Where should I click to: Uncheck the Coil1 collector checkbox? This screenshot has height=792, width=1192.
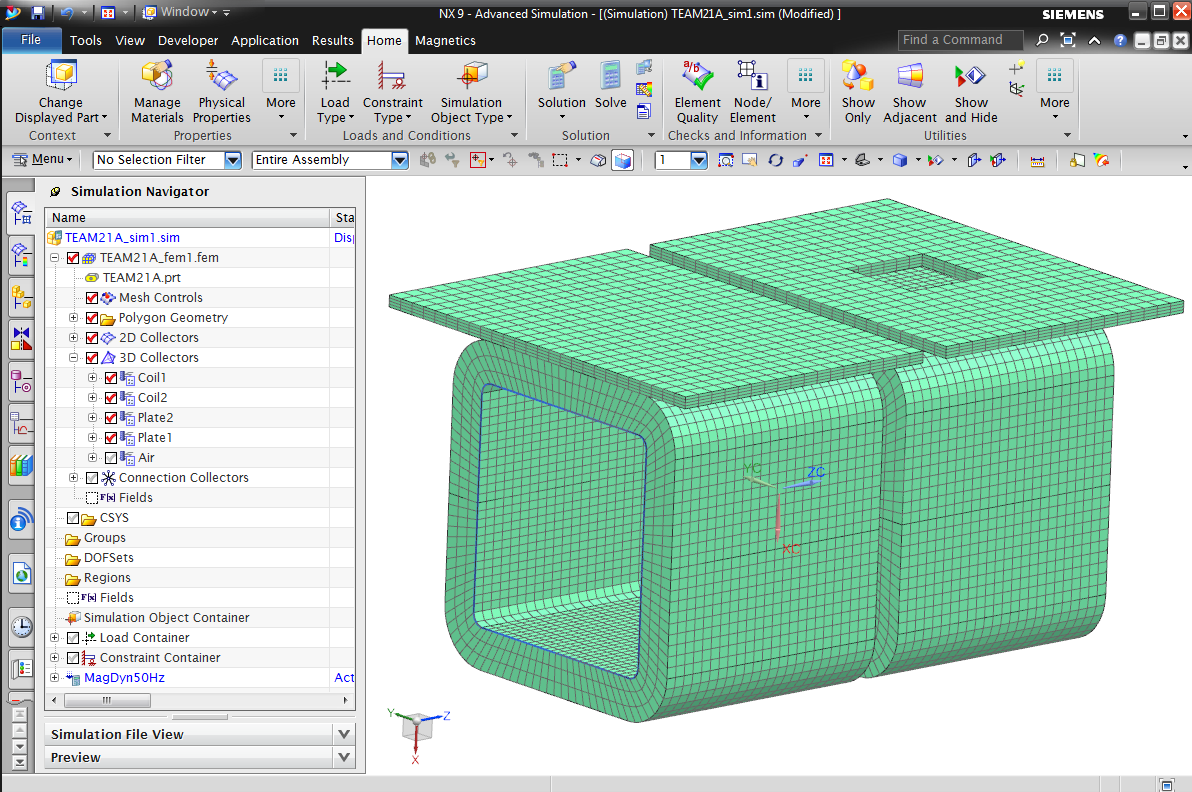[111, 378]
